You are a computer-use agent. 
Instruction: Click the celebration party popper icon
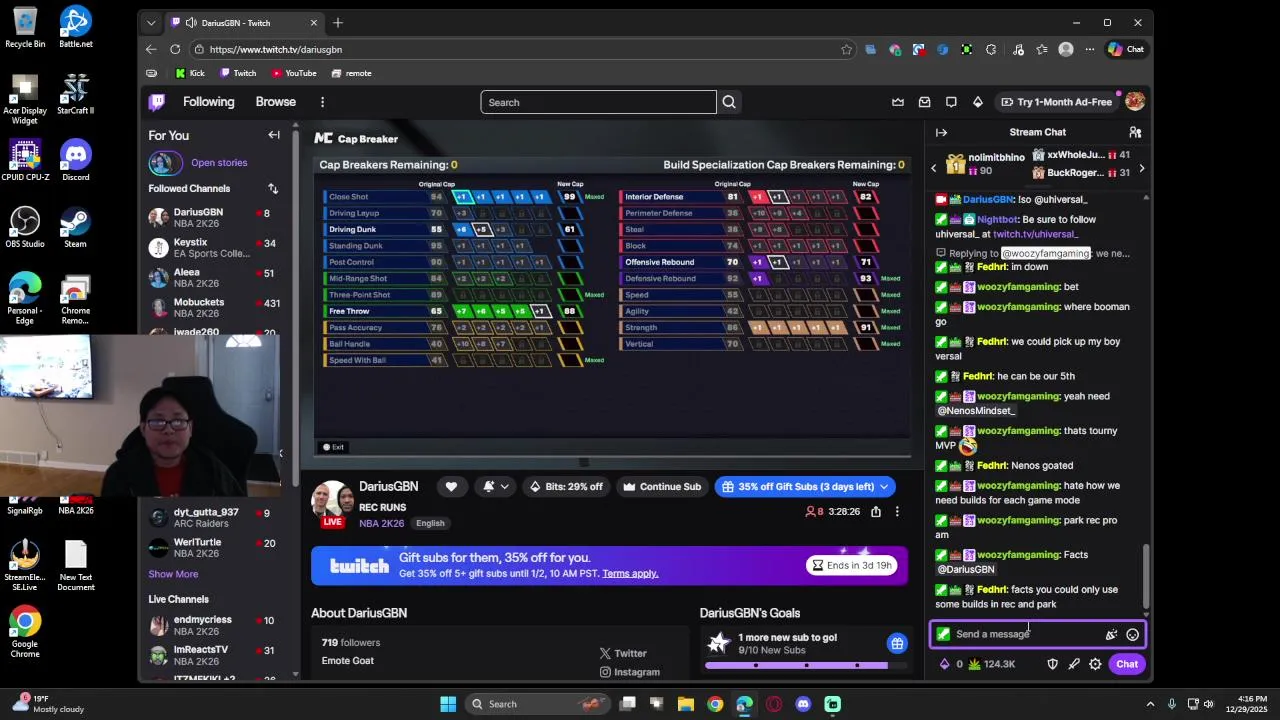pyautogui.click(x=1111, y=634)
